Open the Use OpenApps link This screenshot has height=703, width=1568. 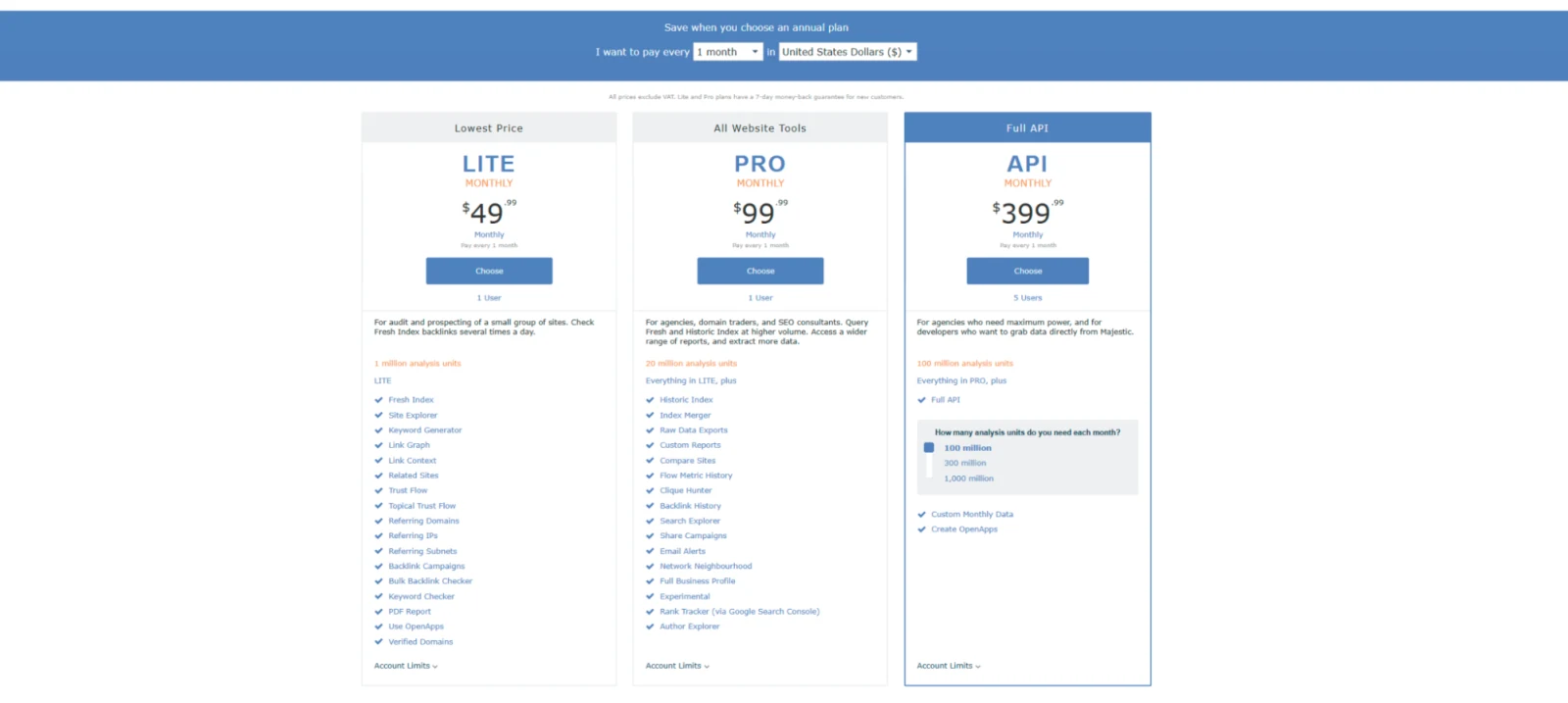point(416,627)
